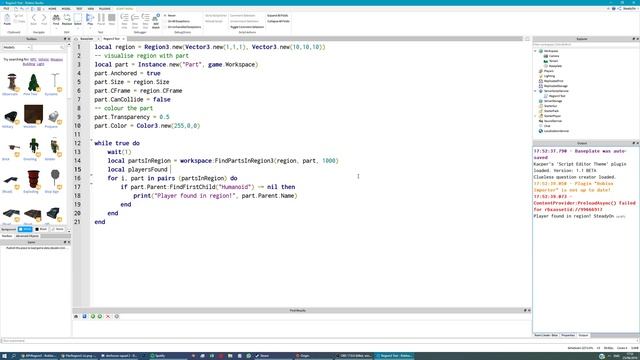
Task: Select the Observatory tower model thumbnail
Action: [12, 83]
